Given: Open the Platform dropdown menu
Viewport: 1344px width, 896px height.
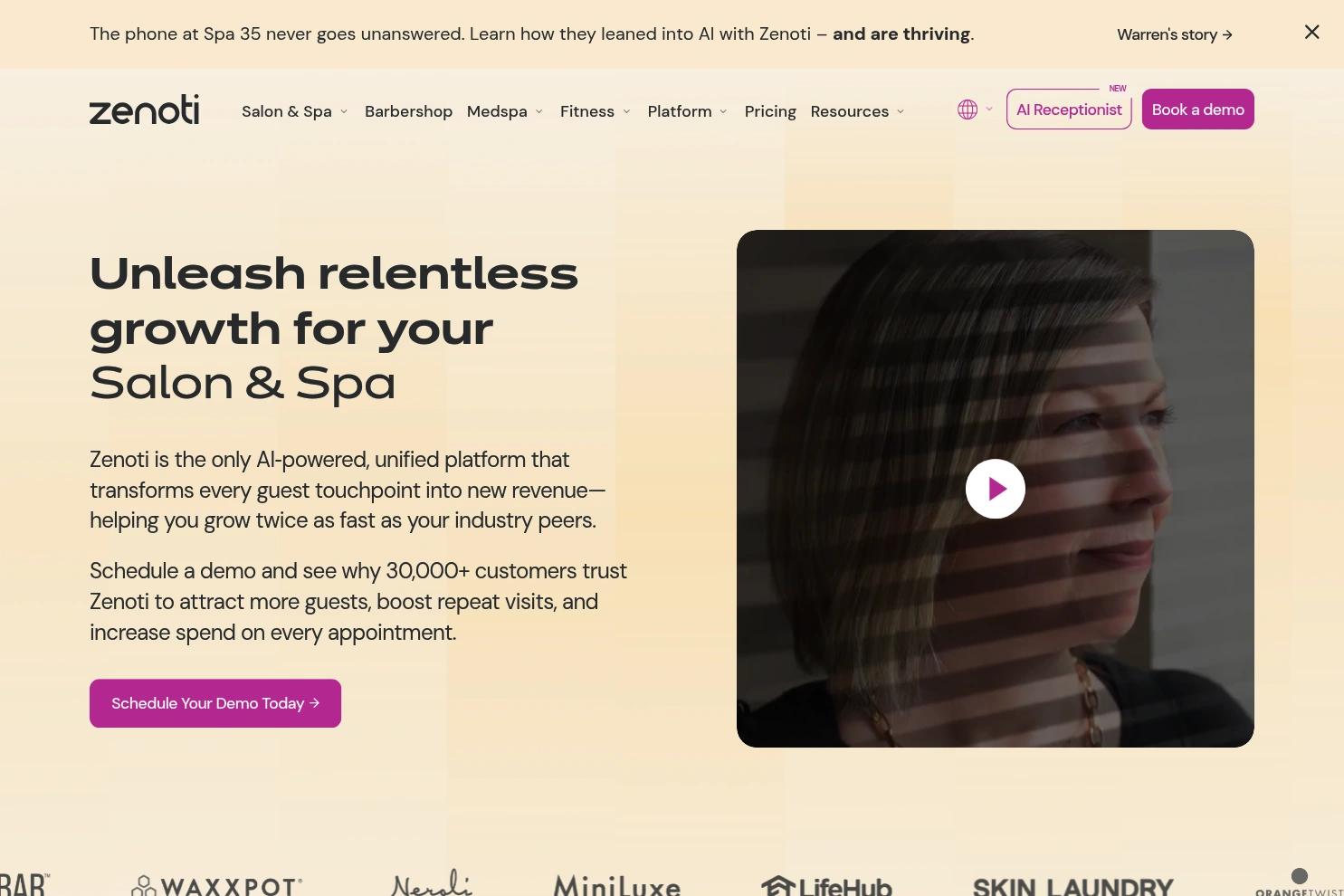Looking at the screenshot, I should click(x=687, y=111).
